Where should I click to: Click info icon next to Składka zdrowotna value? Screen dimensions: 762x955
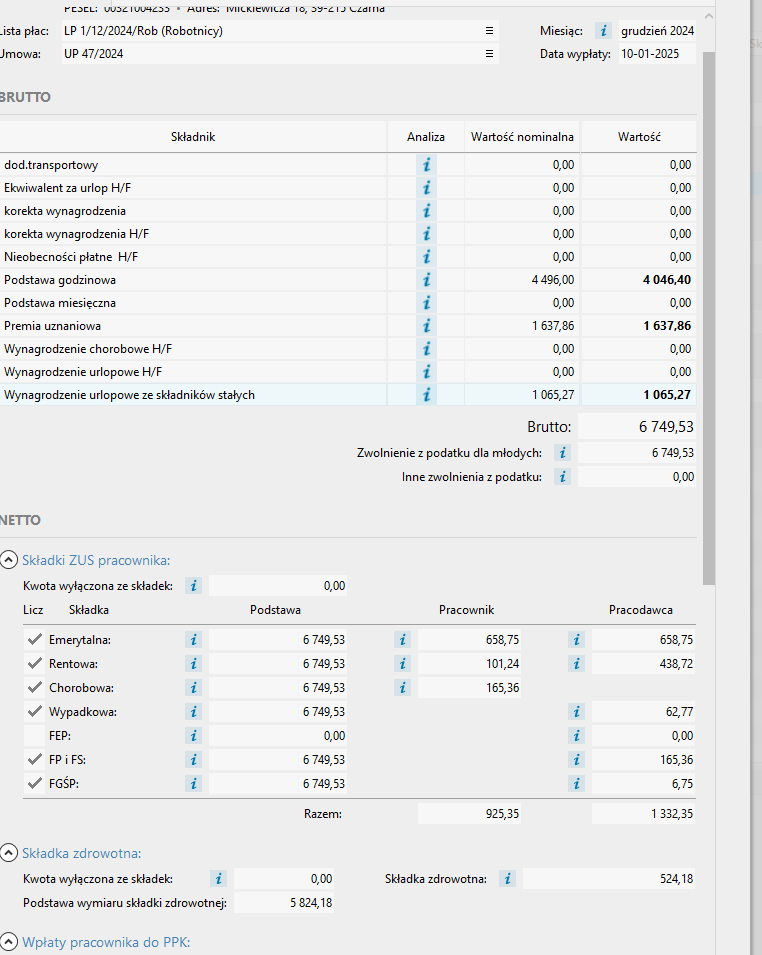(x=508, y=879)
